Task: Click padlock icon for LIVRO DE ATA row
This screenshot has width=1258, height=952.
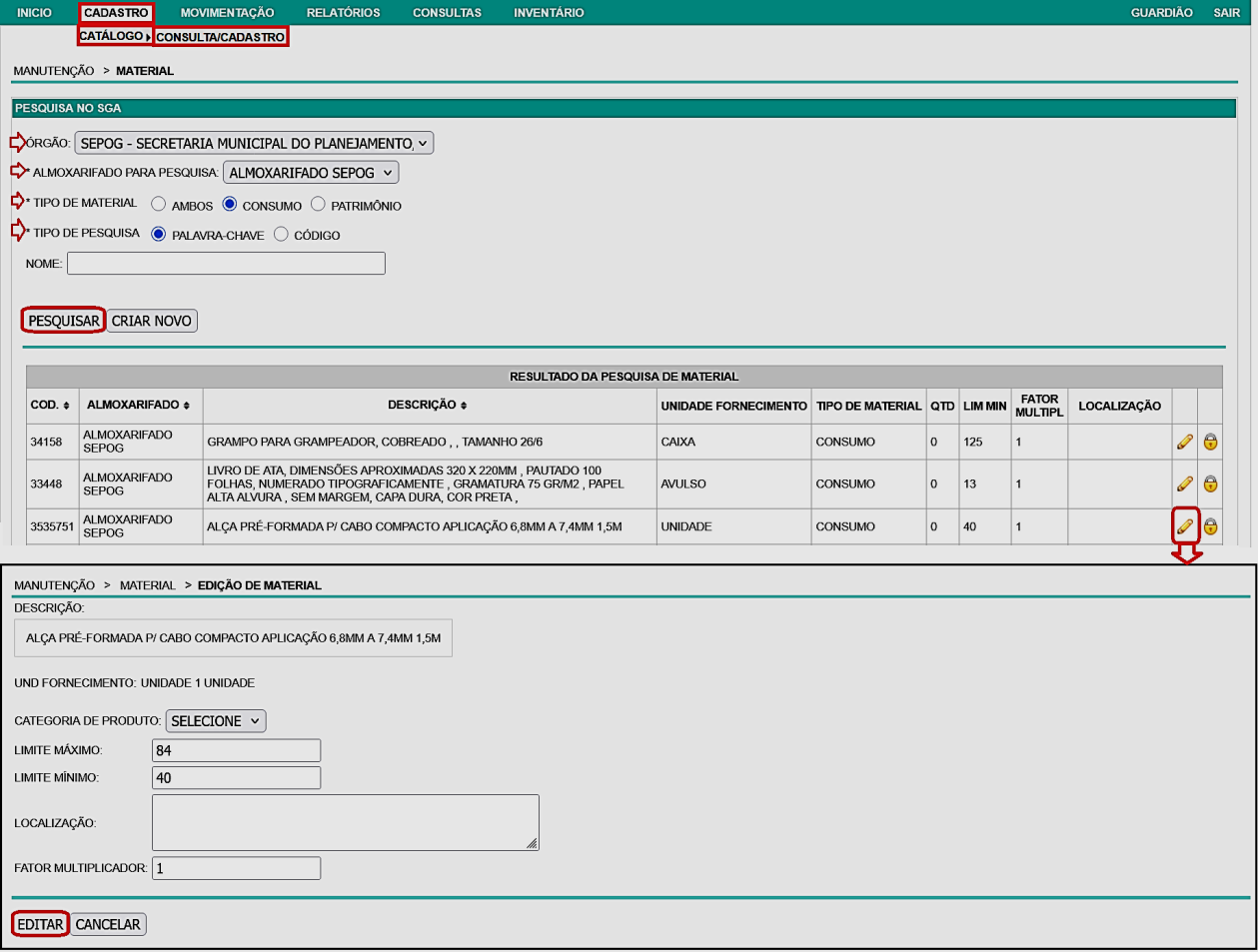Action: [x=1210, y=483]
